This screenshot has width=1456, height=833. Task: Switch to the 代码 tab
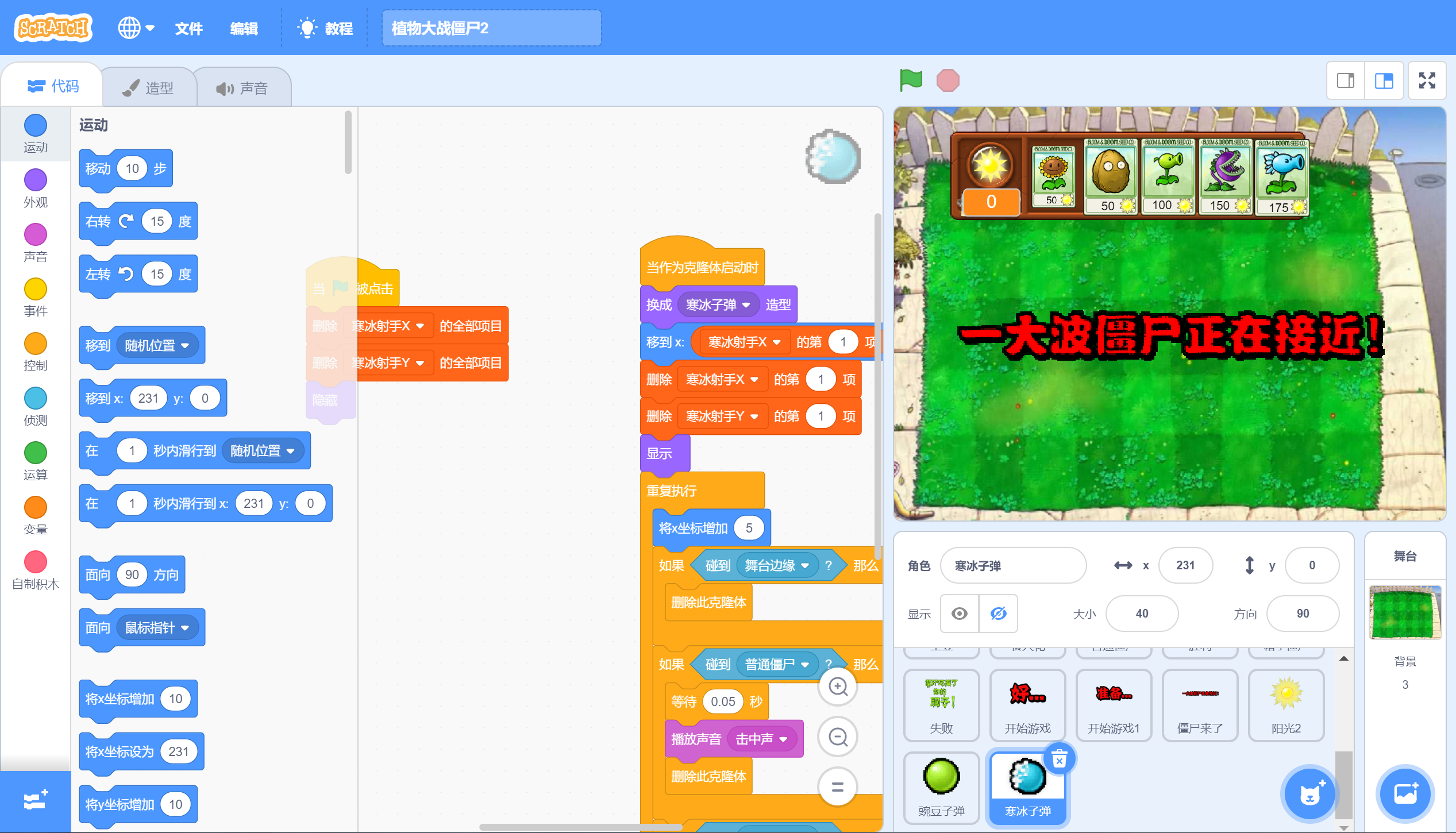[x=53, y=86]
